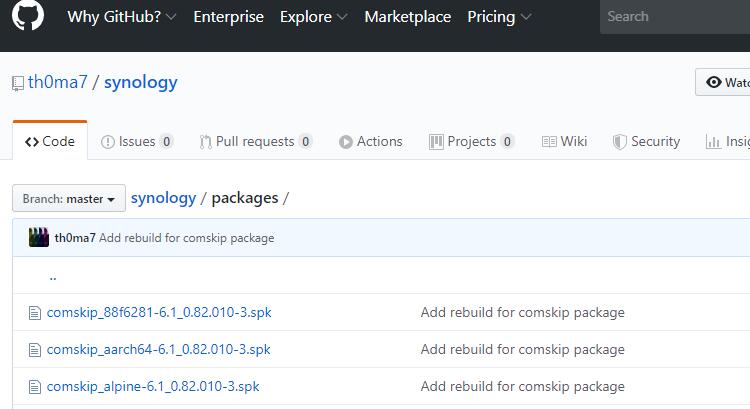Viewport: 750px width, 409px height.
Task: Select the Security tab
Action: (646, 142)
